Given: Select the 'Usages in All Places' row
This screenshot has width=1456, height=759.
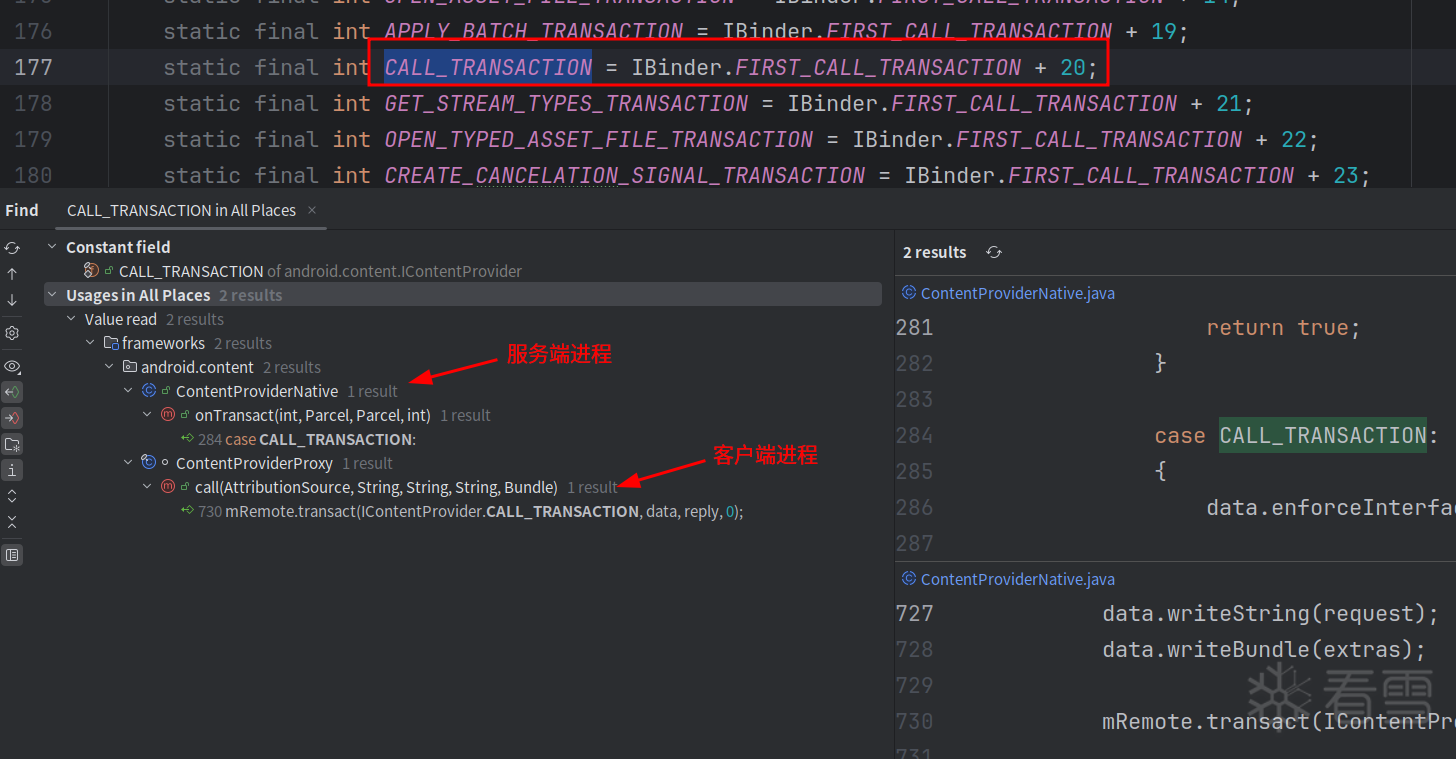Looking at the screenshot, I should point(463,295).
